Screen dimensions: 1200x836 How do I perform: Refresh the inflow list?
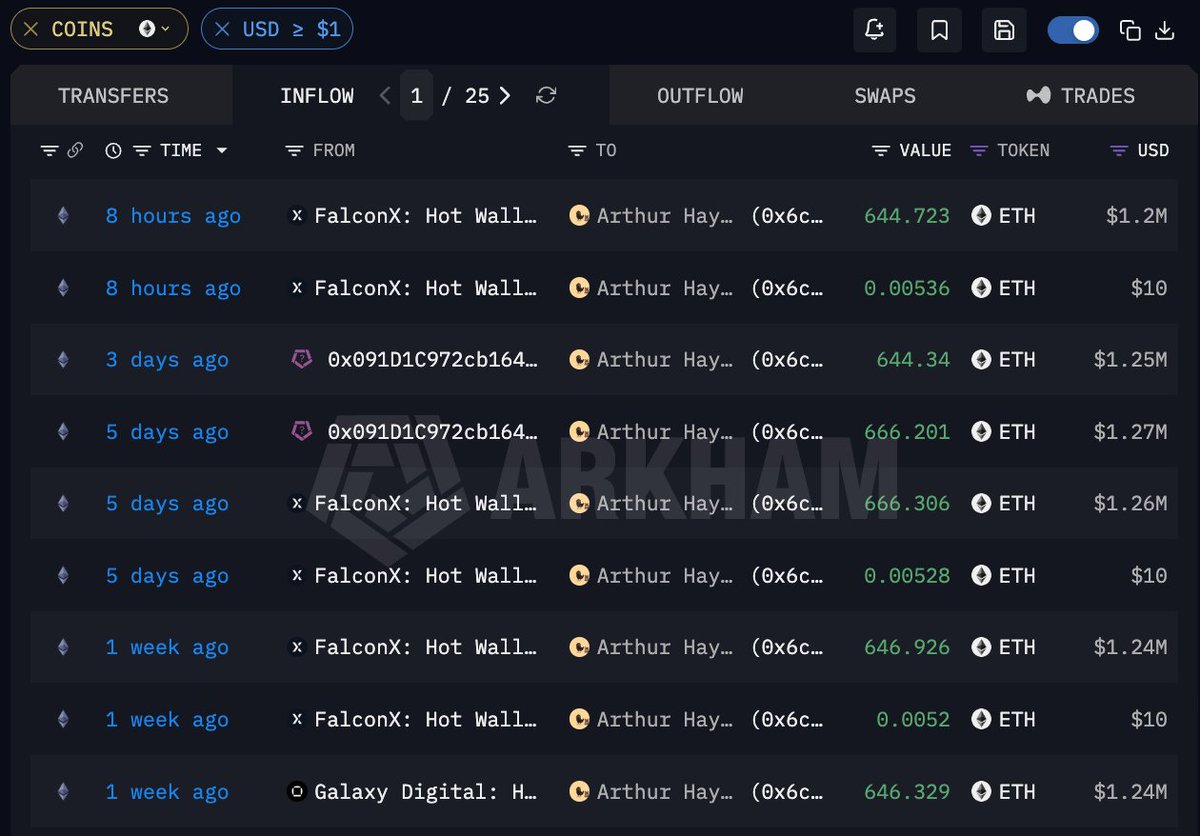[x=546, y=96]
